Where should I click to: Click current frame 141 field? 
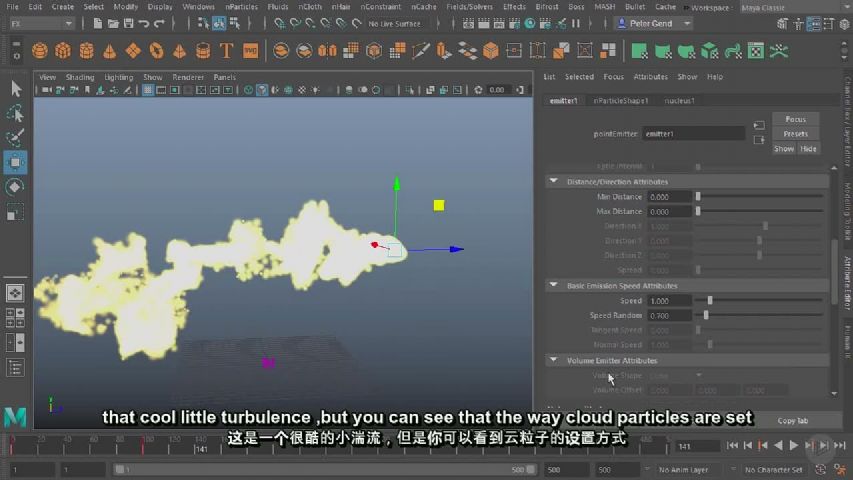pyautogui.click(x=697, y=446)
